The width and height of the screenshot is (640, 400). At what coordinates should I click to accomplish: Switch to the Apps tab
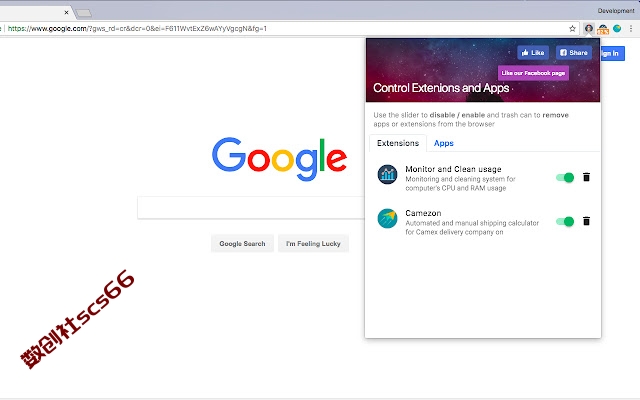click(444, 143)
